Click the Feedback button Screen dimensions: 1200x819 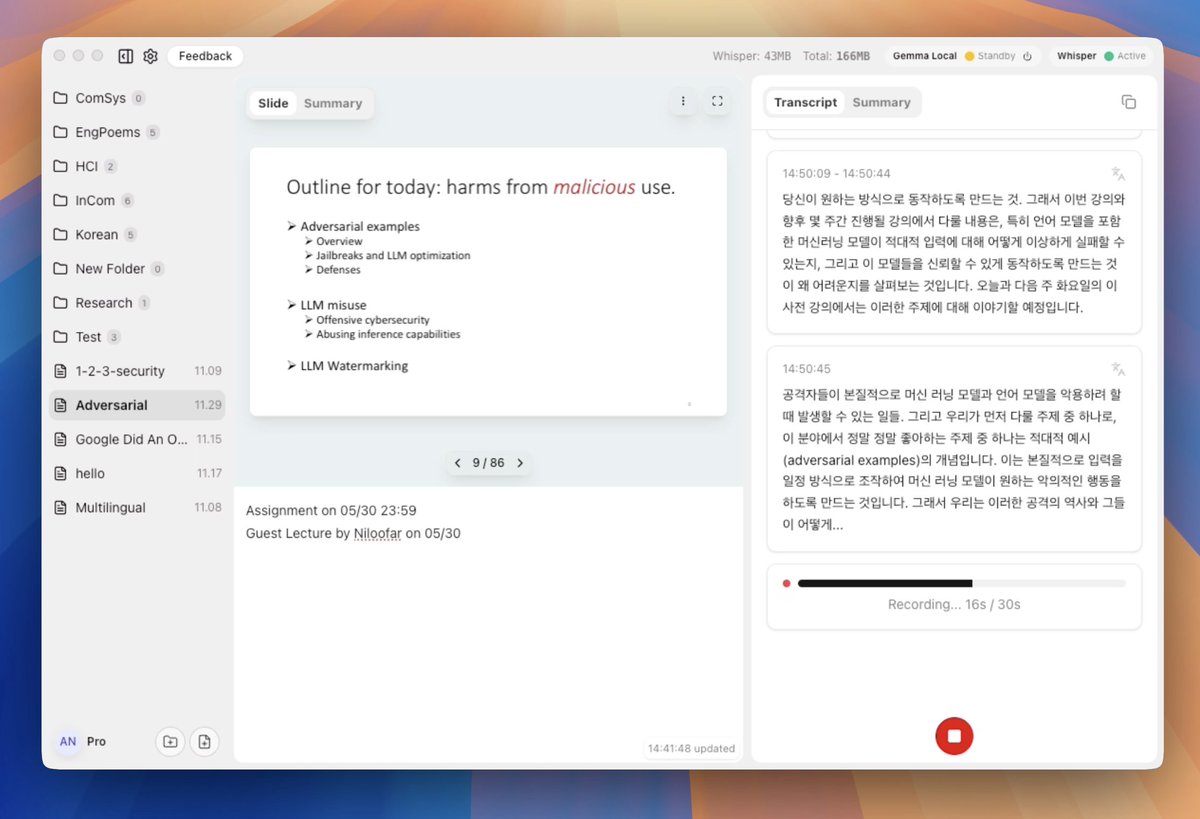click(205, 56)
